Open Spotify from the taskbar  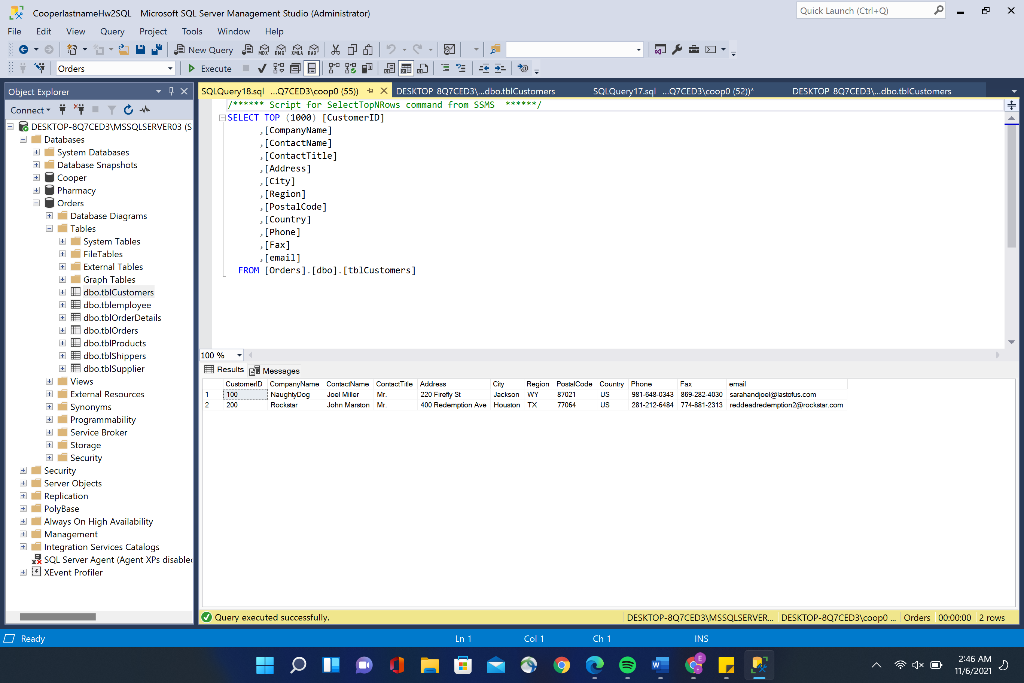coord(627,665)
